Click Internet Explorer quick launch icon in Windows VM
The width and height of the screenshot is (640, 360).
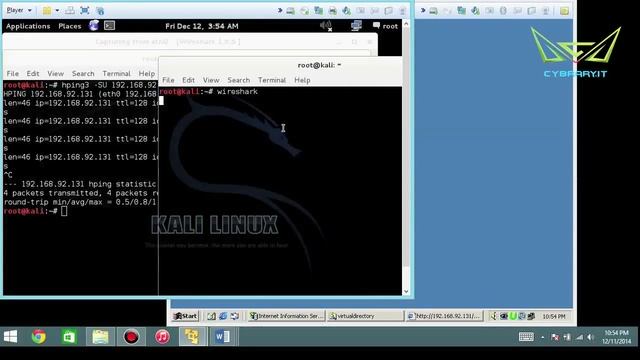pos(223,316)
